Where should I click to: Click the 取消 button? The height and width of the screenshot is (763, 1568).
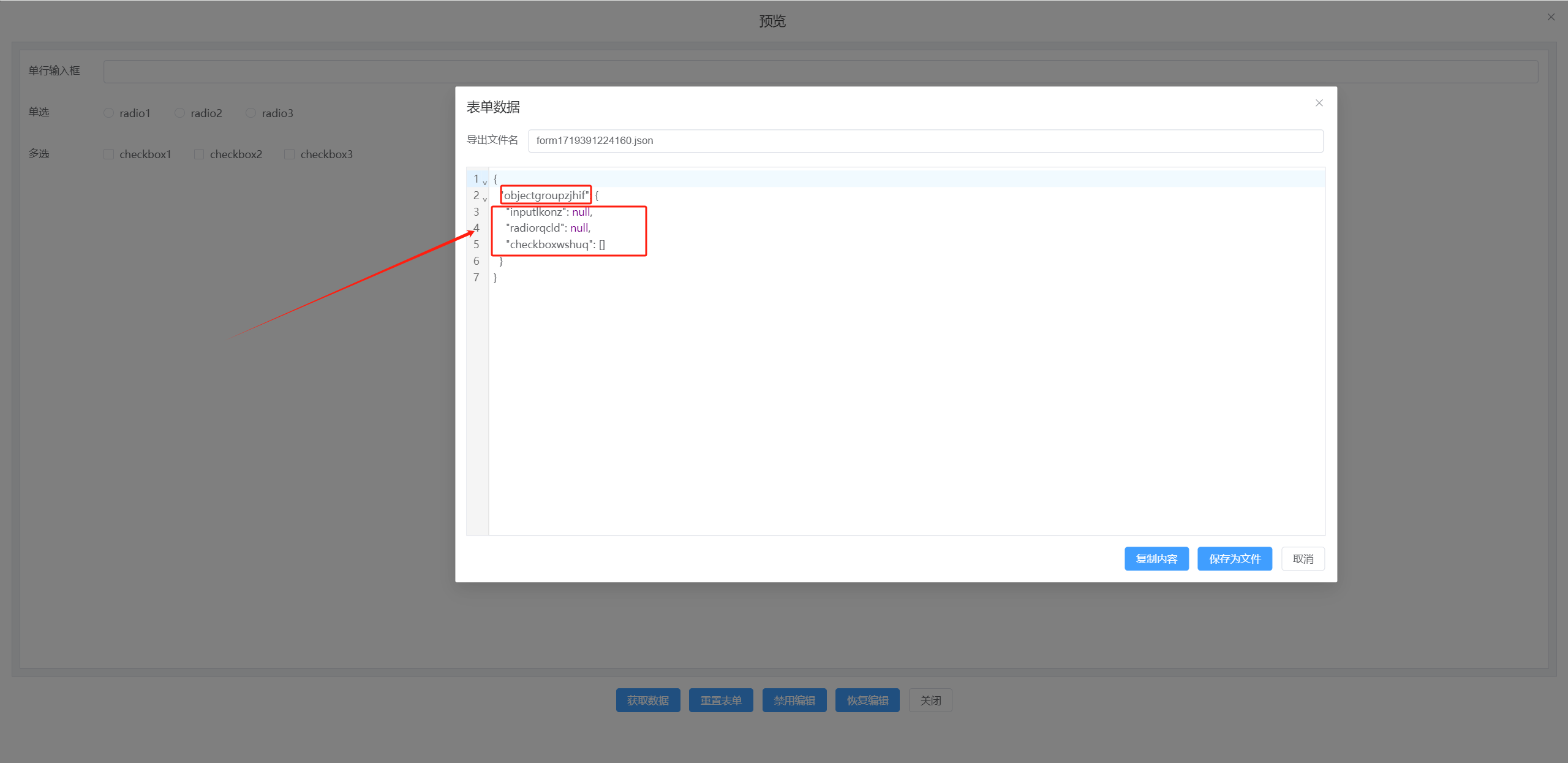pos(1303,559)
